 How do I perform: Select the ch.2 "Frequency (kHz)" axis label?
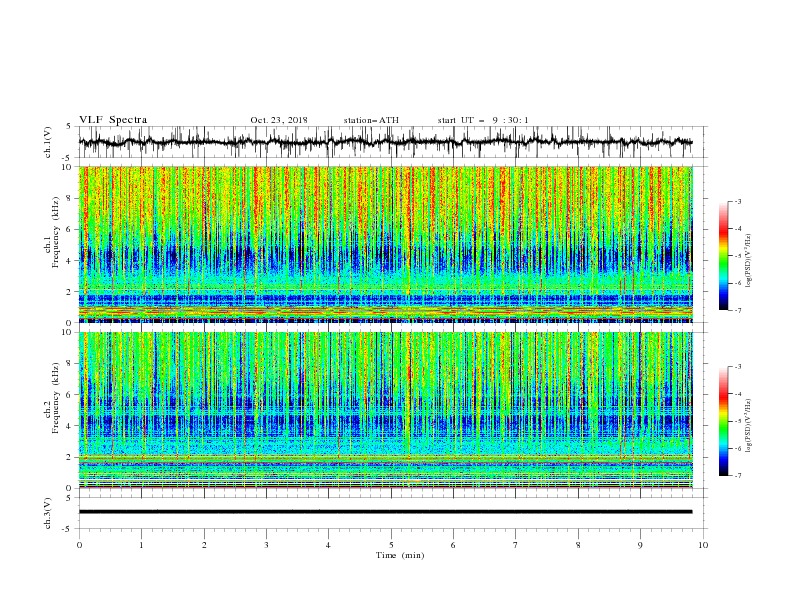56,398
